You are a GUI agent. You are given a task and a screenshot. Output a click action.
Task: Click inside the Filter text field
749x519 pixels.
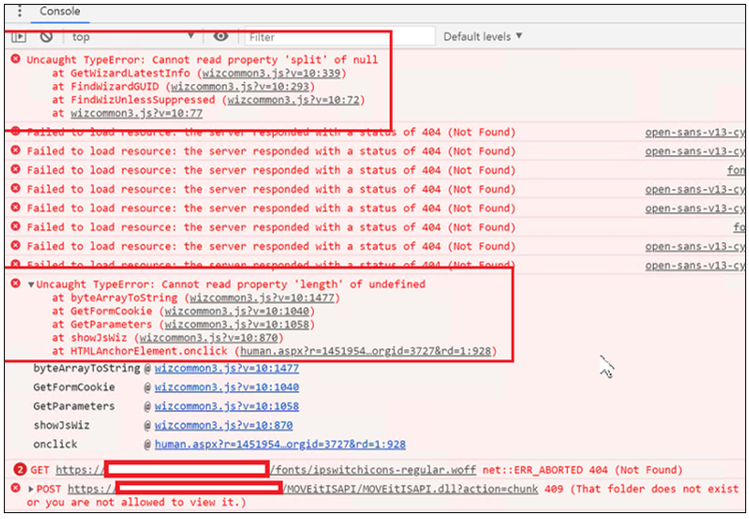tap(338, 37)
